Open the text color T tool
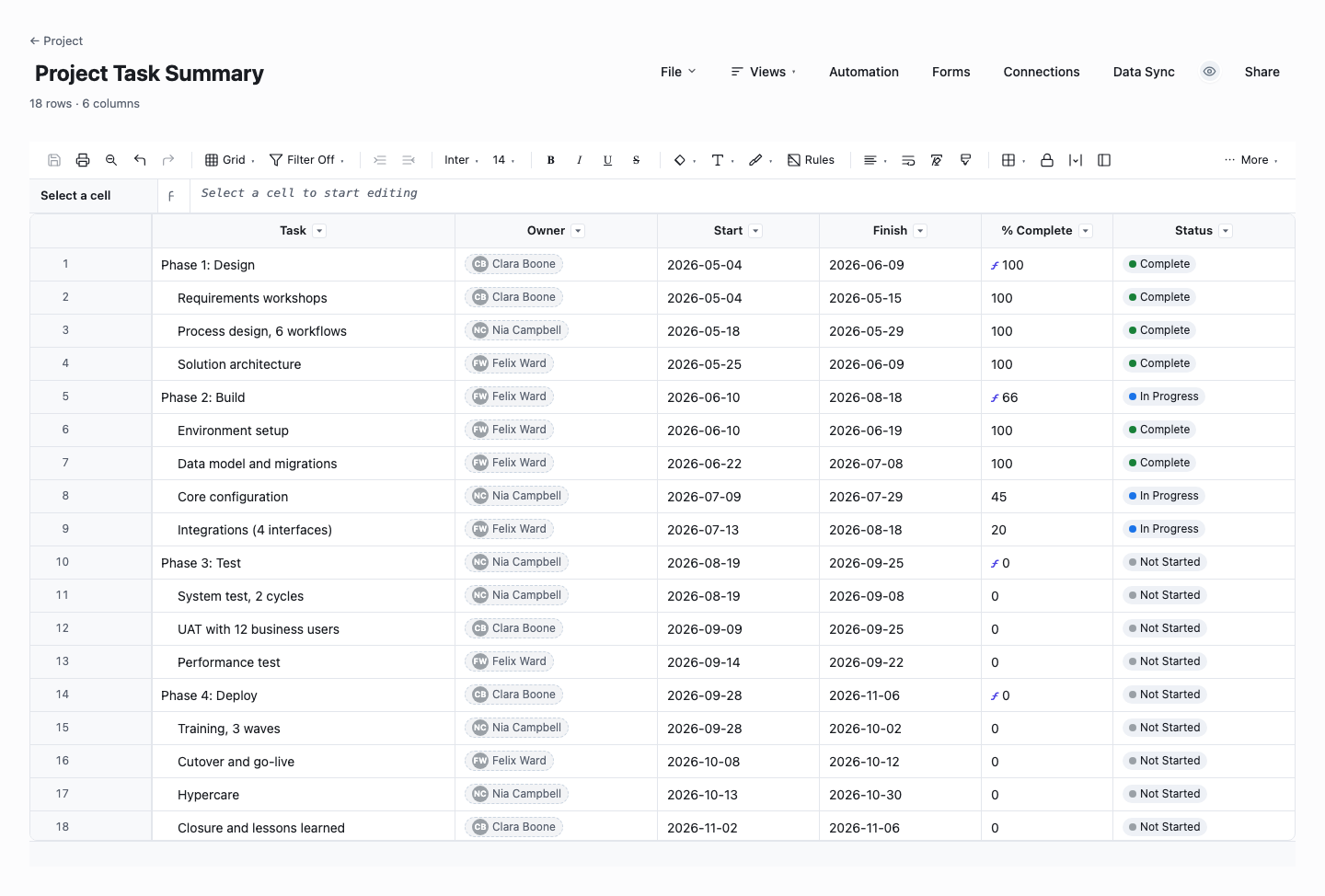 click(x=722, y=160)
